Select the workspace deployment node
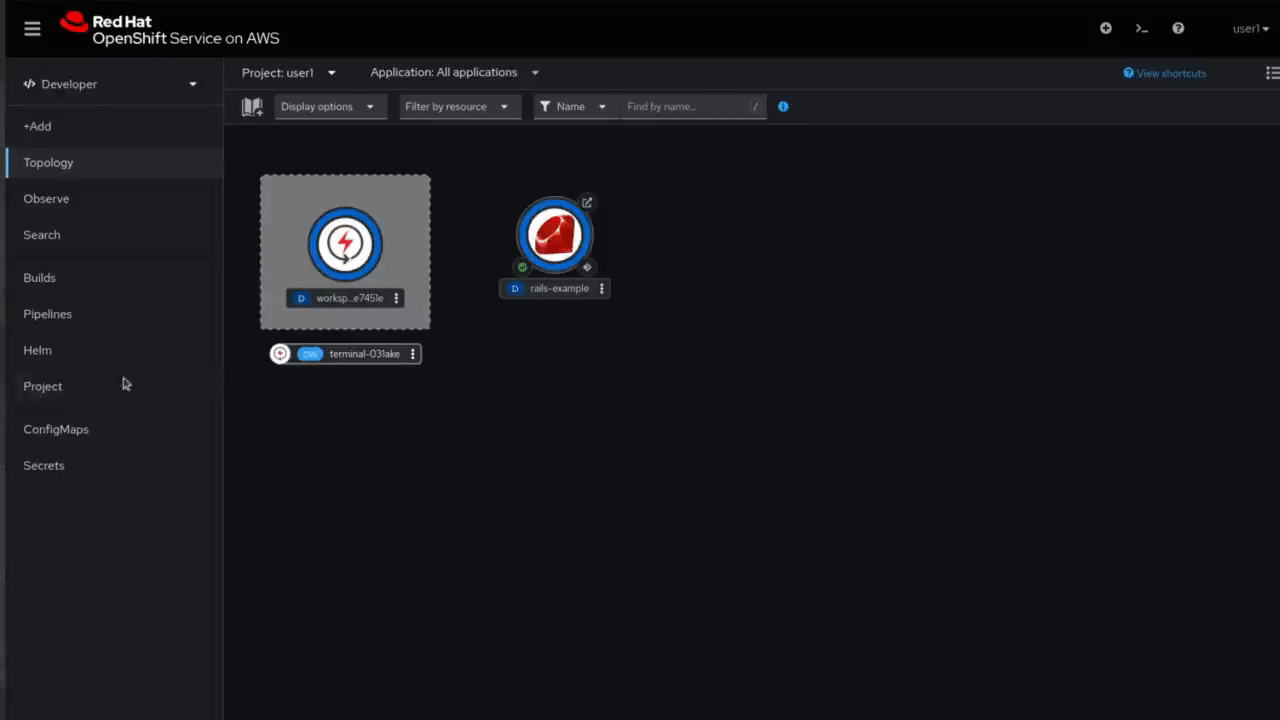The width and height of the screenshot is (1280, 720). point(345,242)
